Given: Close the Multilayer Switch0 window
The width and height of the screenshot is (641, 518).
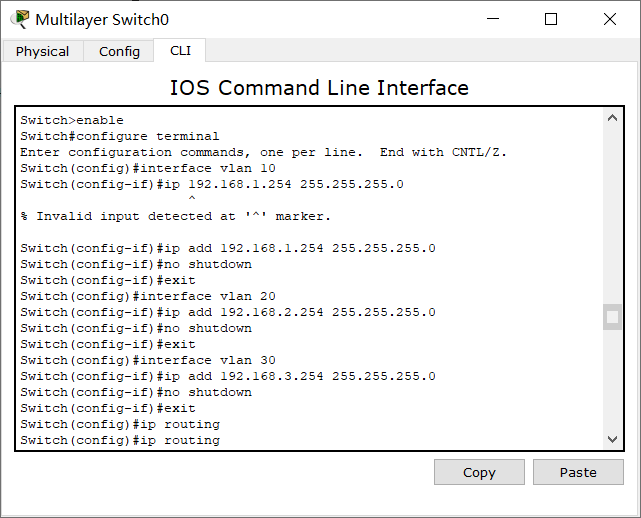Looking at the screenshot, I should pyautogui.click(x=610, y=19).
